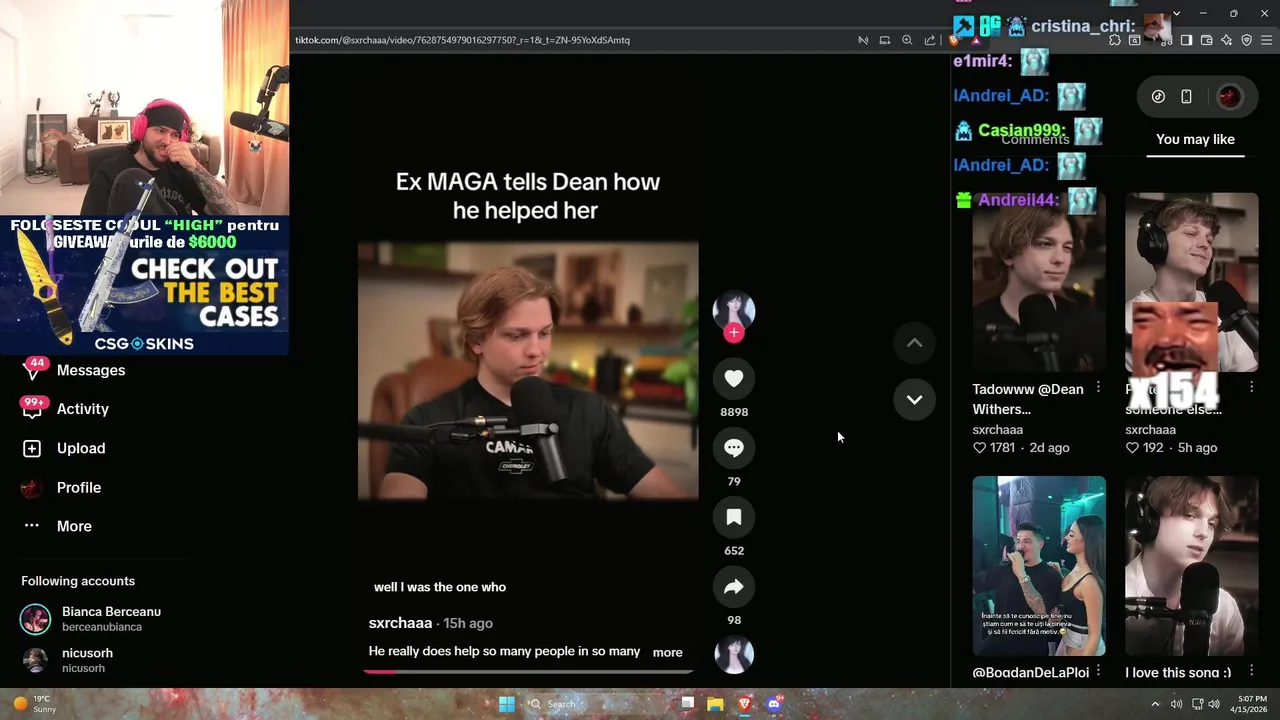Go to the next video with the down chevron
Viewport: 1280px width, 720px height.
point(914,399)
